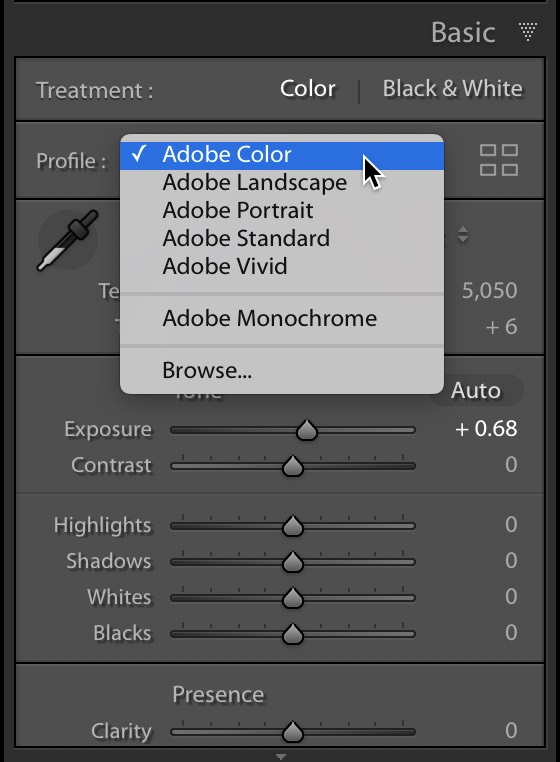This screenshot has width=560, height=762.
Task: Click the Exposure value +0.68 field
Action: 486,429
